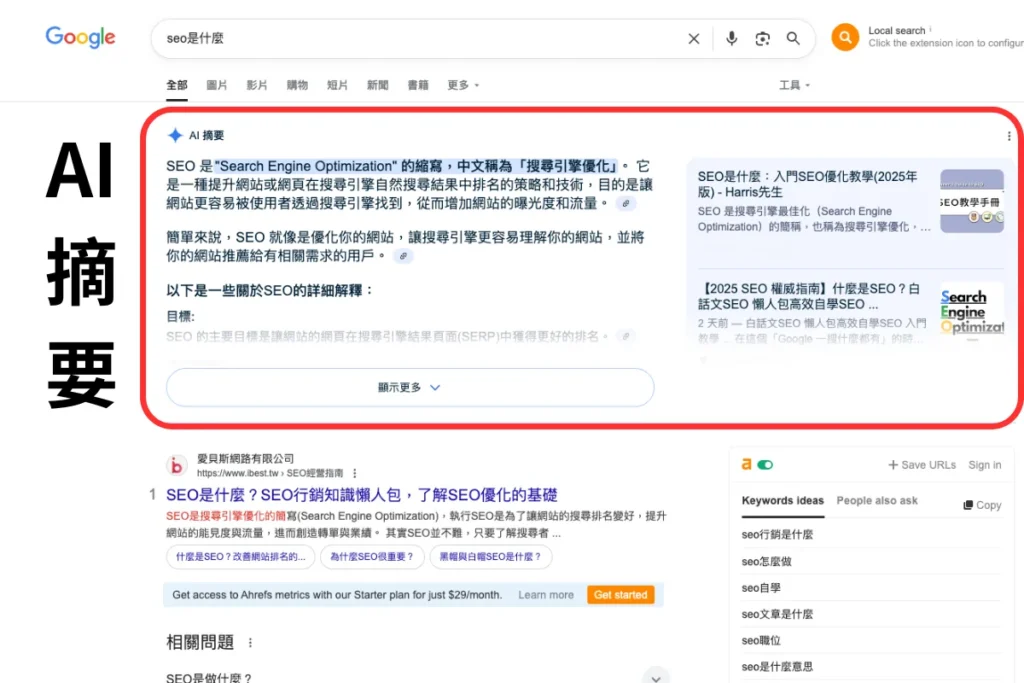Open three-dot menu beside the ibest.tw URL

point(355,473)
